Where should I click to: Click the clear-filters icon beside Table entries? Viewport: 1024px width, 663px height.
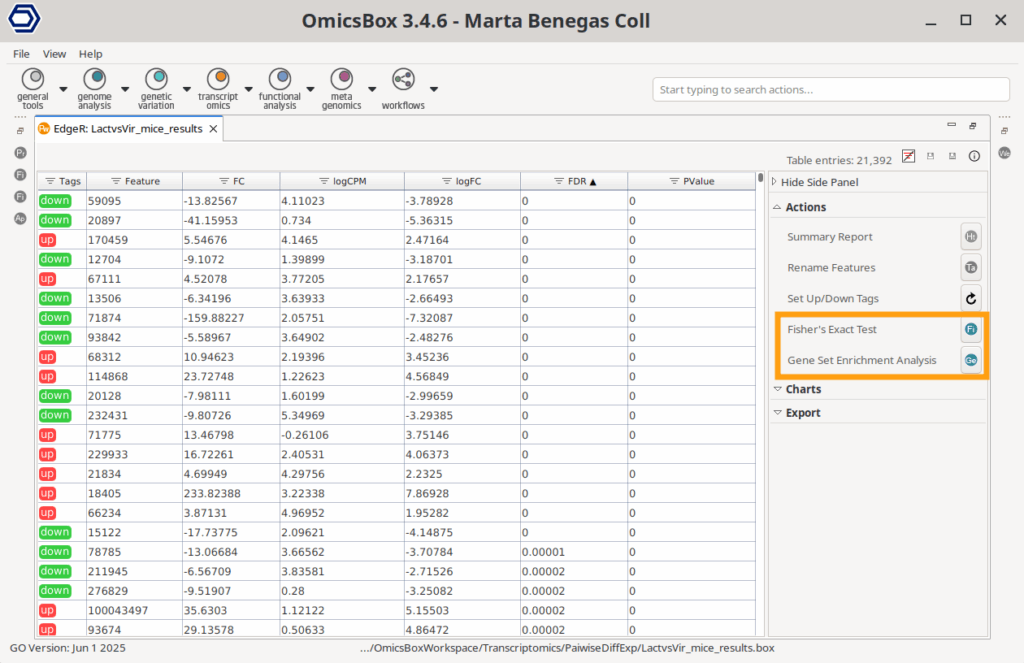tap(908, 156)
